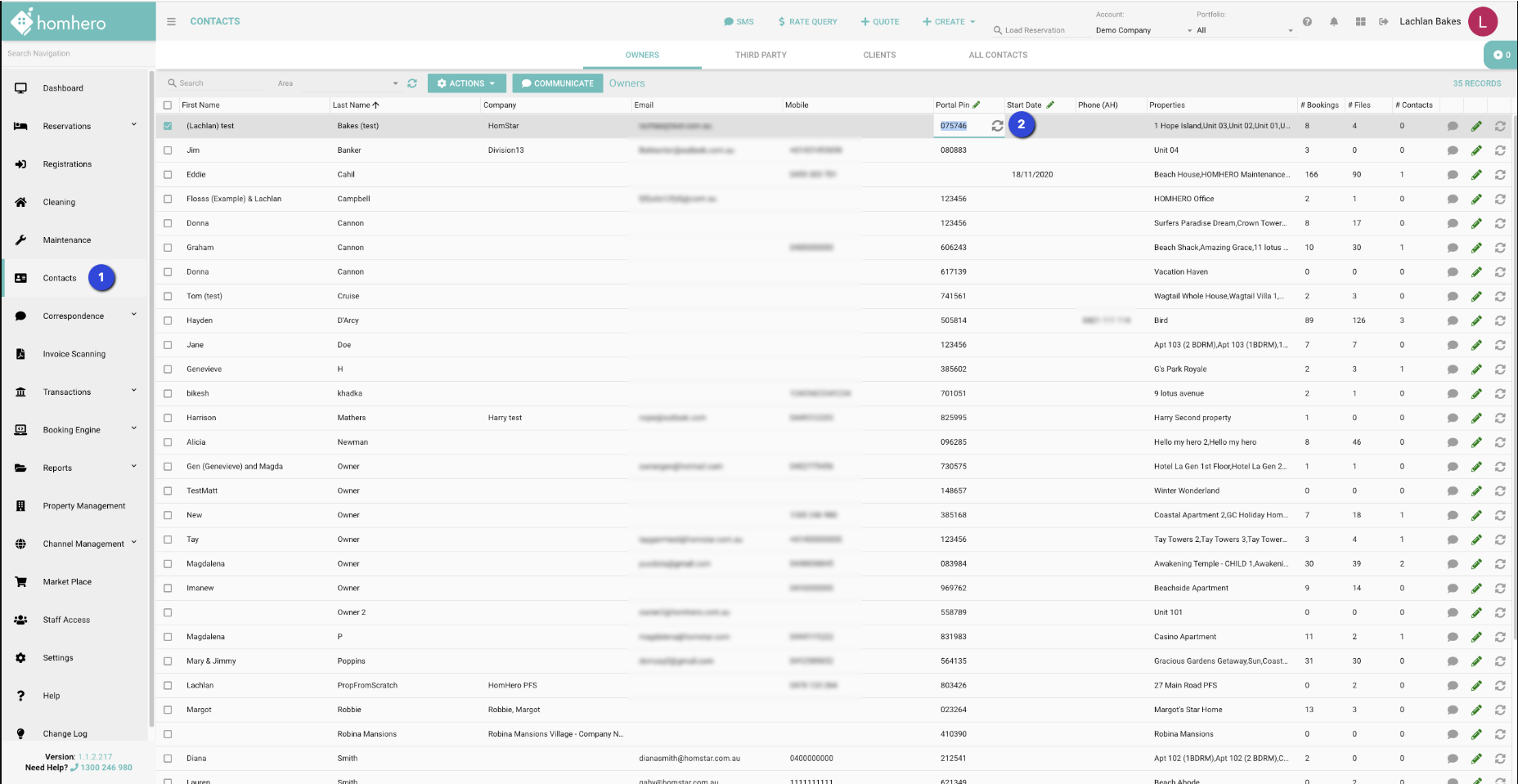
Task: Click the refresh icon next to Area filter
Action: point(412,83)
